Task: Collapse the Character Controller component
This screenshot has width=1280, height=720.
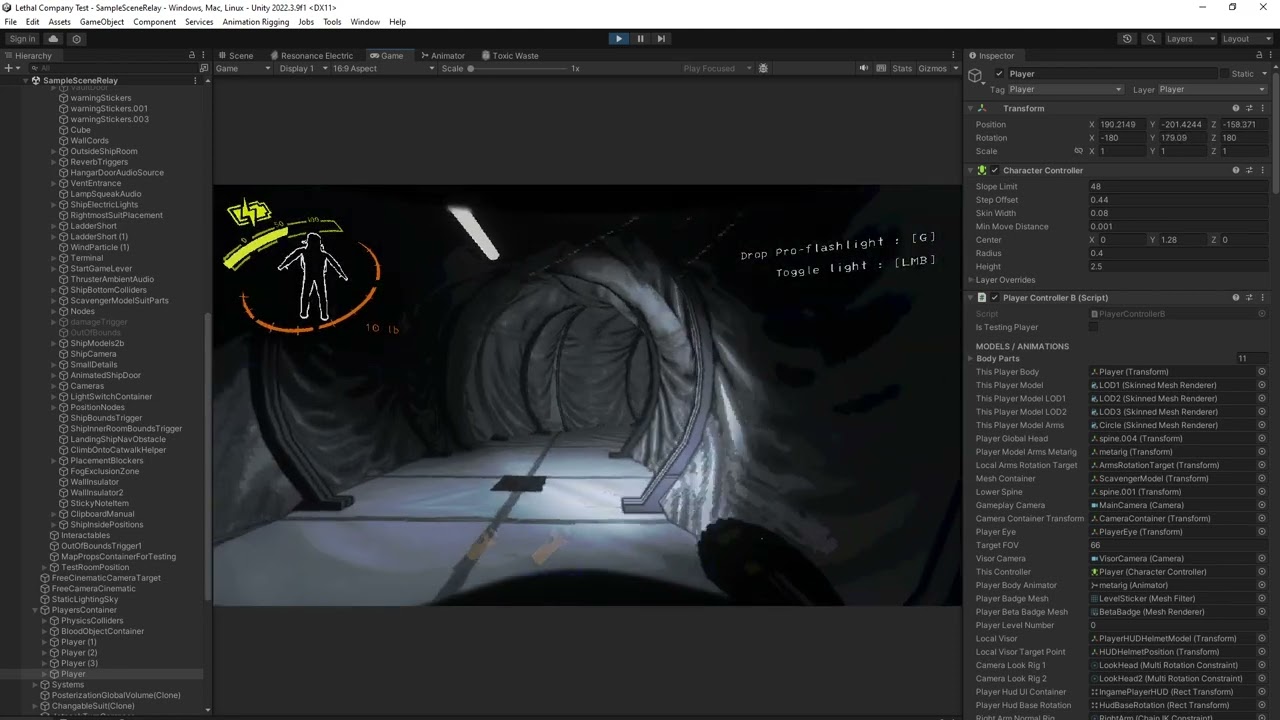Action: [x=970, y=170]
